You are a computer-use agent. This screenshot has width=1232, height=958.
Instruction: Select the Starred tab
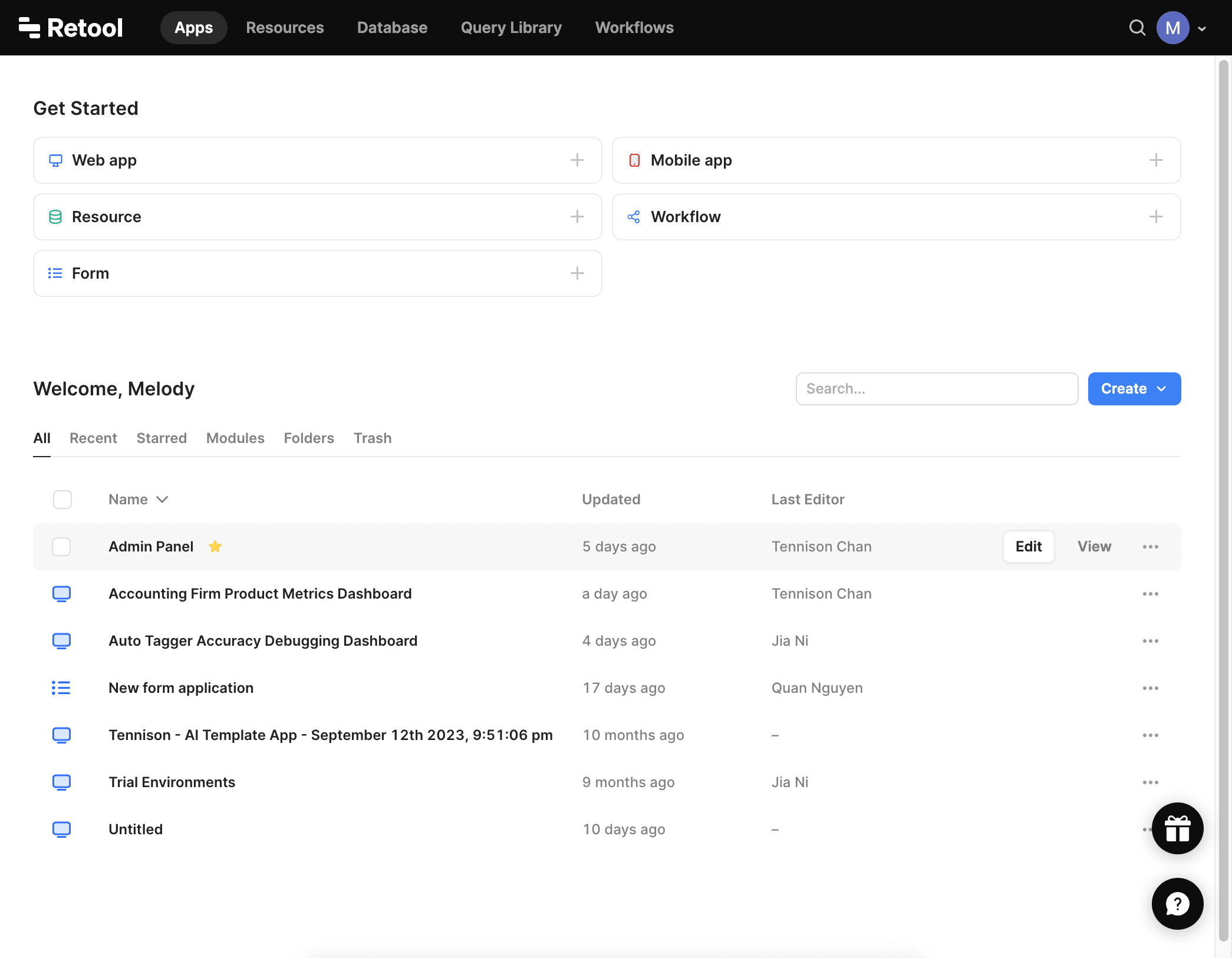click(x=162, y=438)
